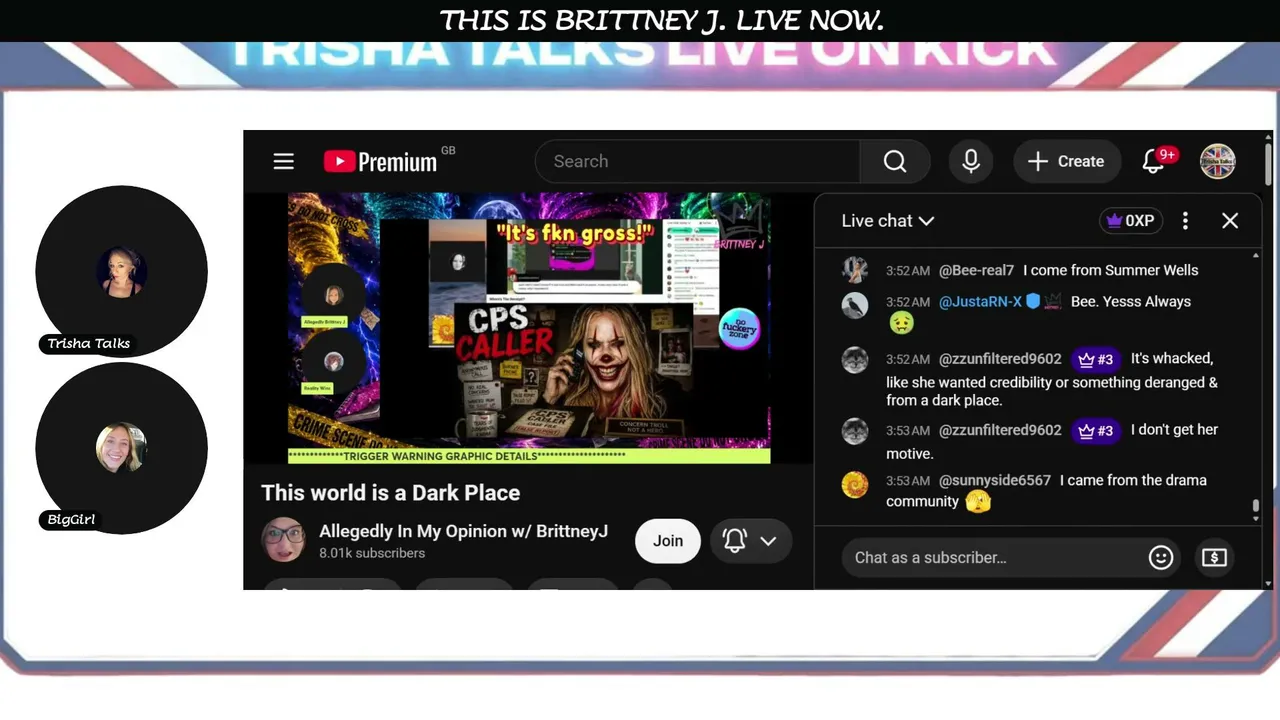Start voice search with microphone icon
Screen dimensions: 1280x720
(x=971, y=161)
